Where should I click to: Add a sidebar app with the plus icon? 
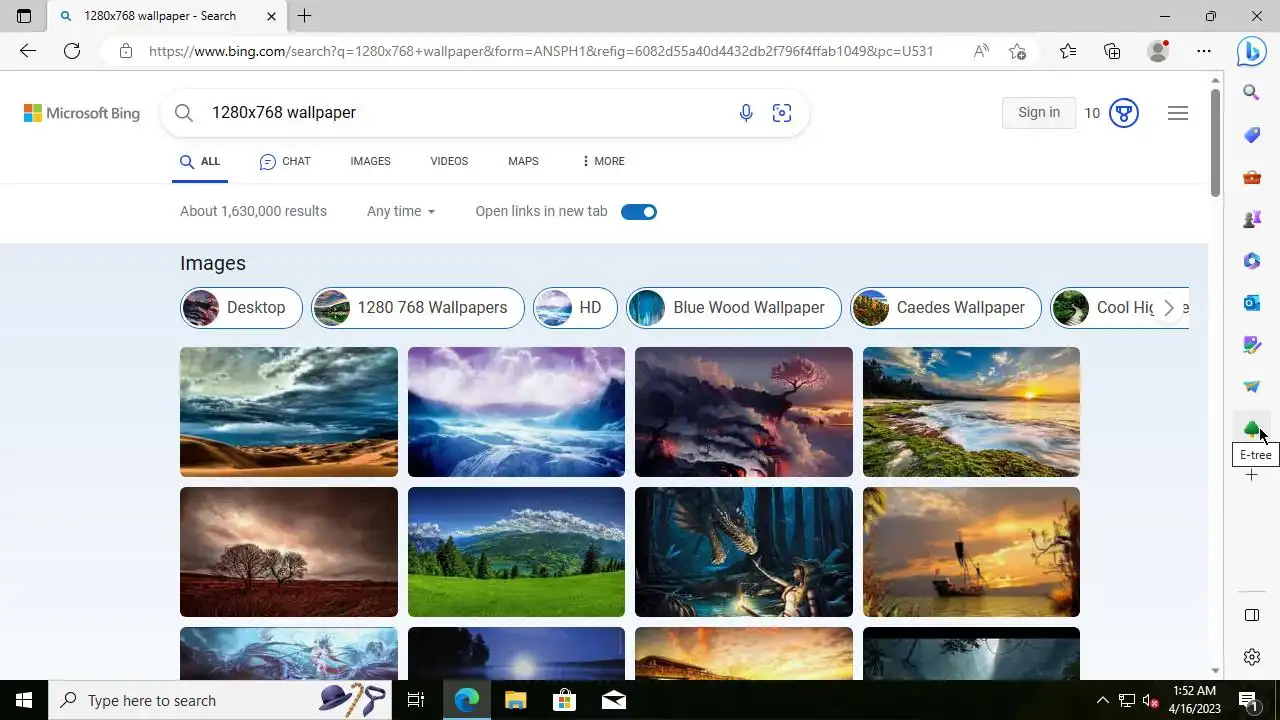tap(1251, 475)
